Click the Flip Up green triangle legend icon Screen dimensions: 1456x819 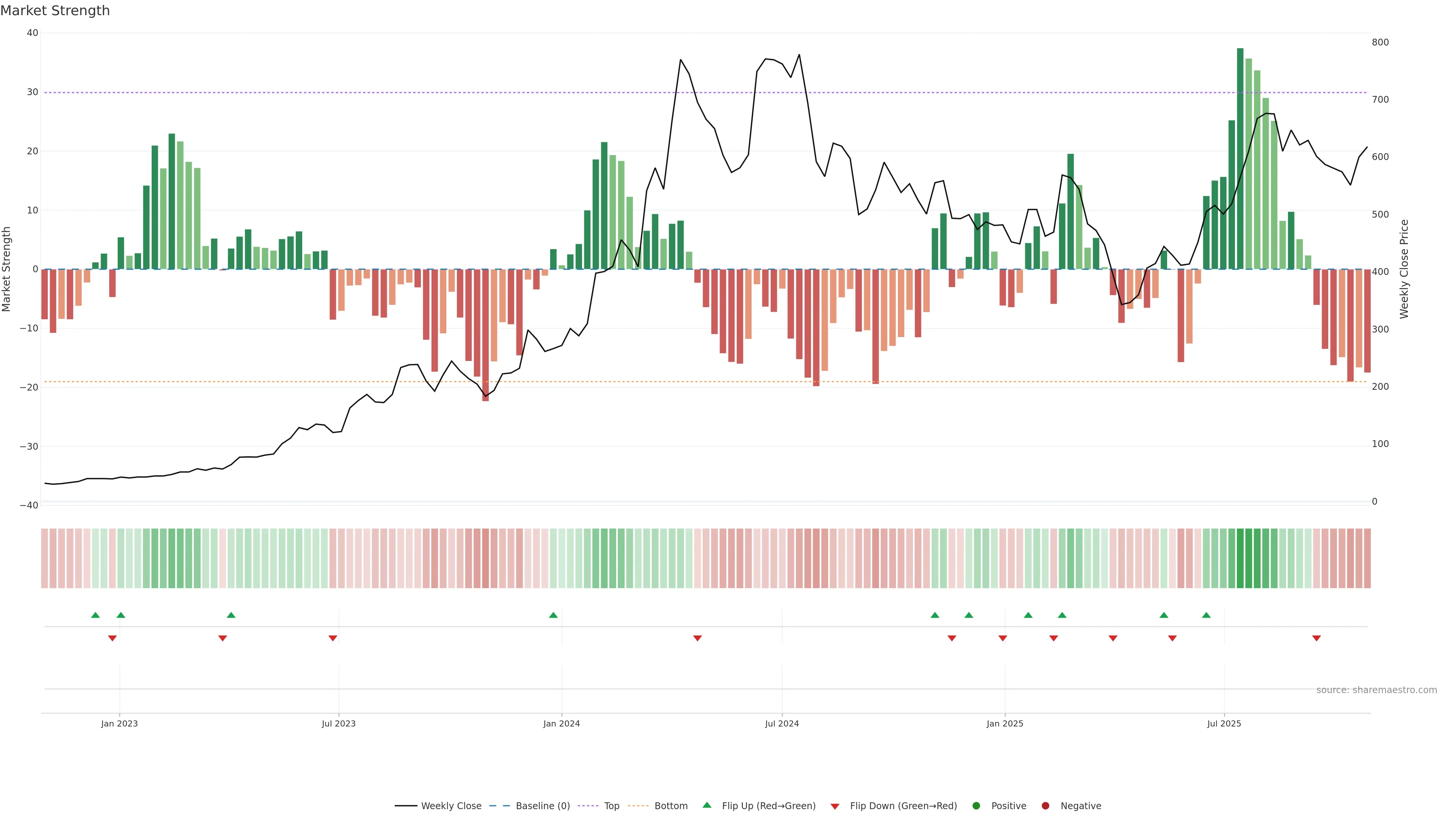[706, 805]
